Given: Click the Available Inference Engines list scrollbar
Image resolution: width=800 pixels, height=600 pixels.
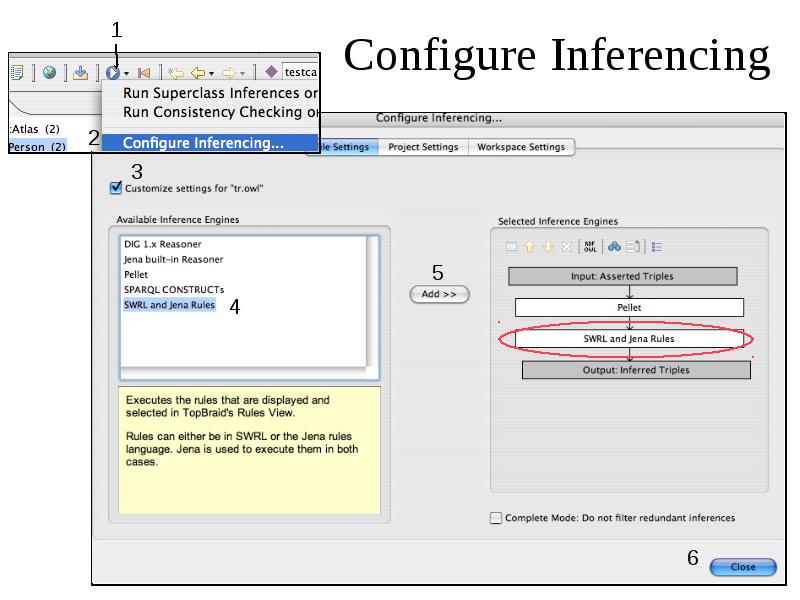Looking at the screenshot, I should pos(372,301).
